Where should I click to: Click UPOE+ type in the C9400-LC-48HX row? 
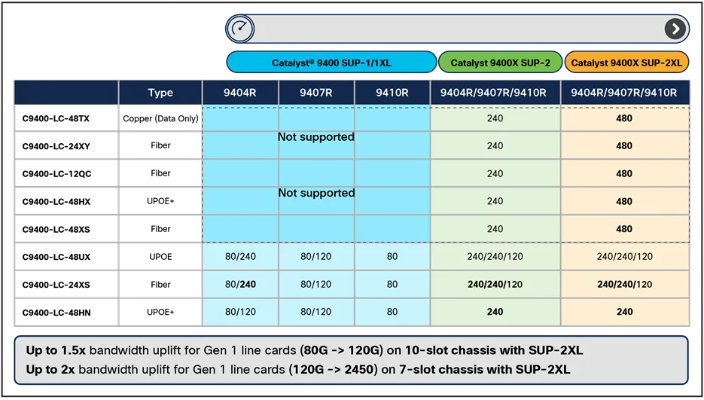pyautogui.click(x=160, y=201)
